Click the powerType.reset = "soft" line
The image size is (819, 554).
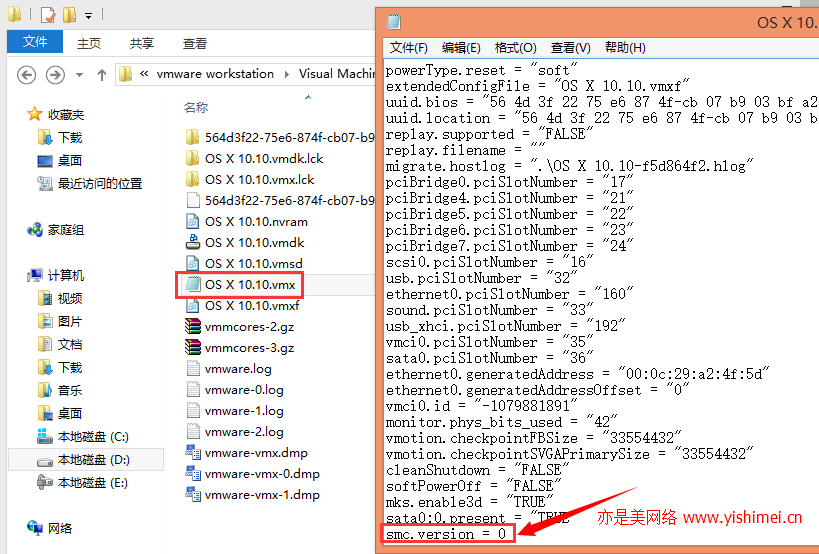click(x=481, y=70)
